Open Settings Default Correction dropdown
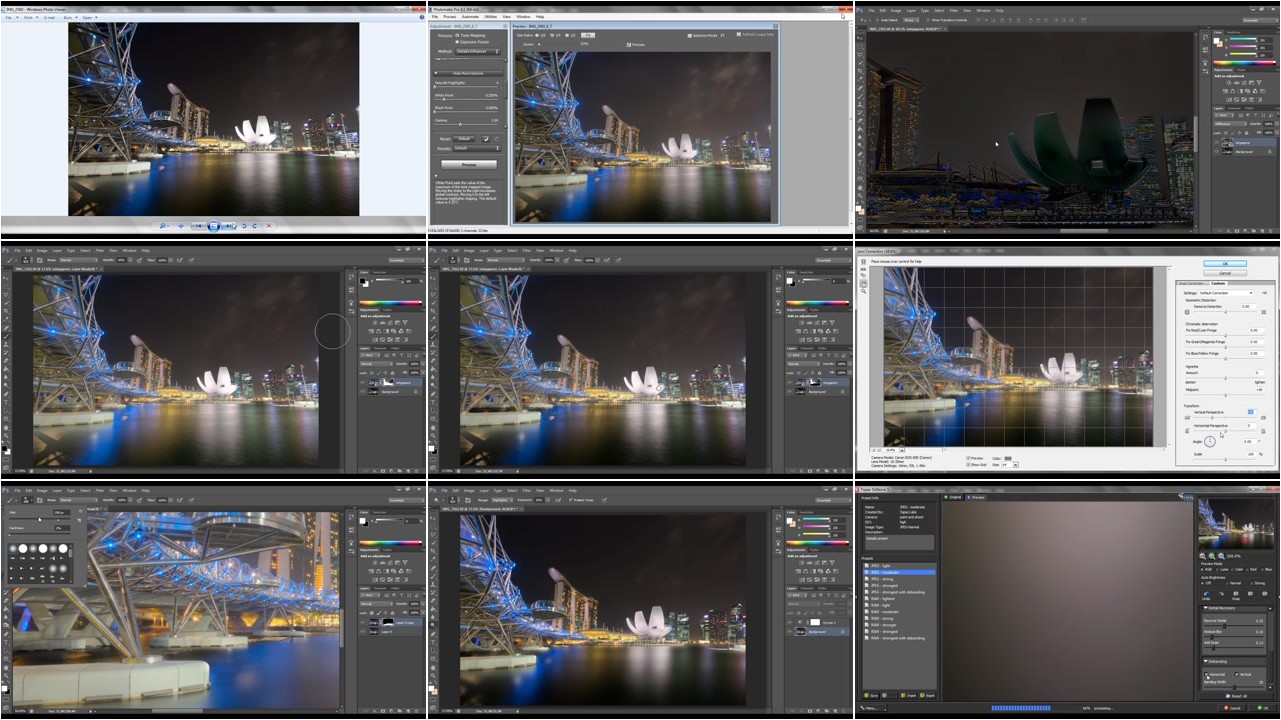 (1226, 293)
